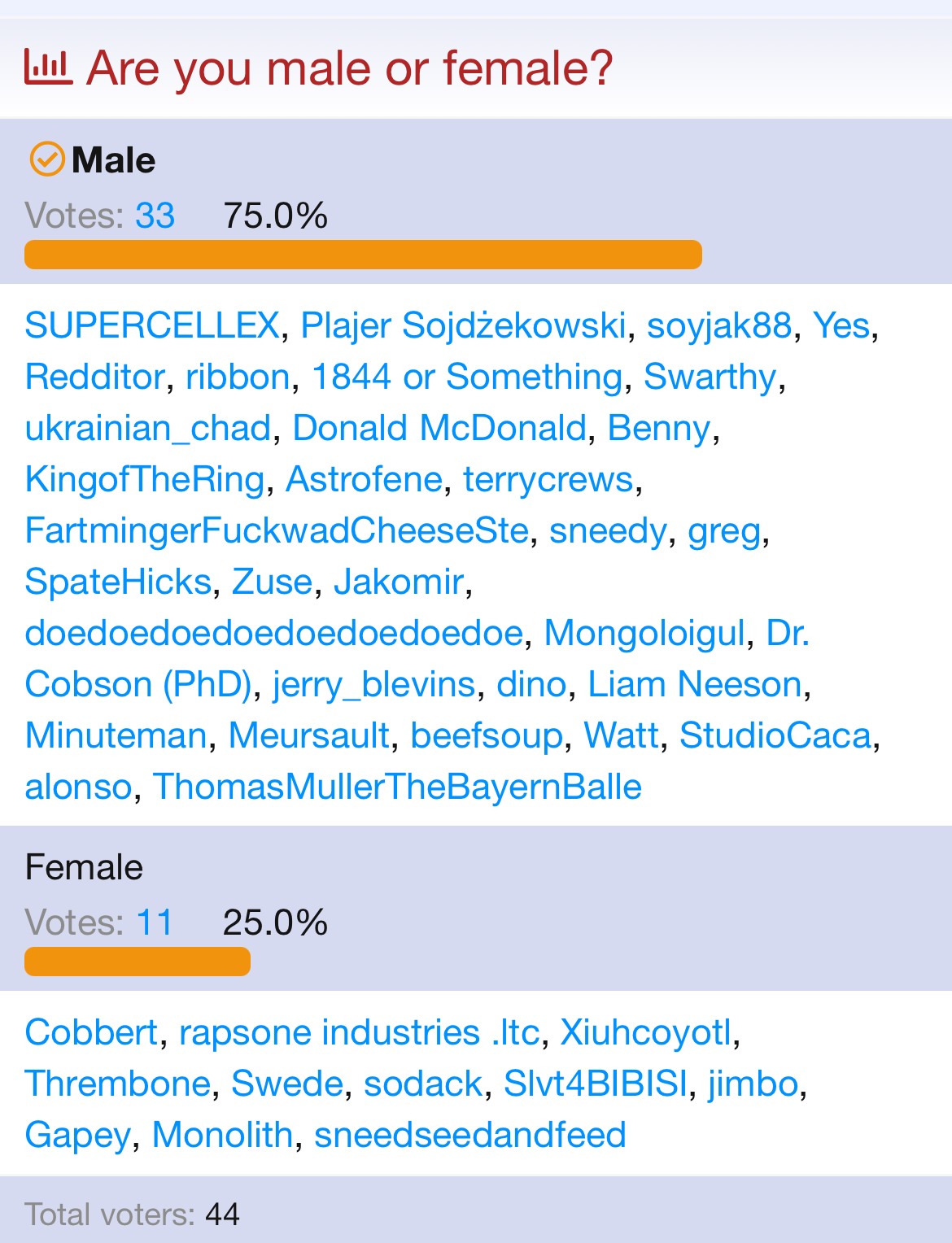Image resolution: width=952 pixels, height=1243 pixels.
Task: Open SUPERCELLEX's profile link
Action: pyautogui.click(x=152, y=325)
